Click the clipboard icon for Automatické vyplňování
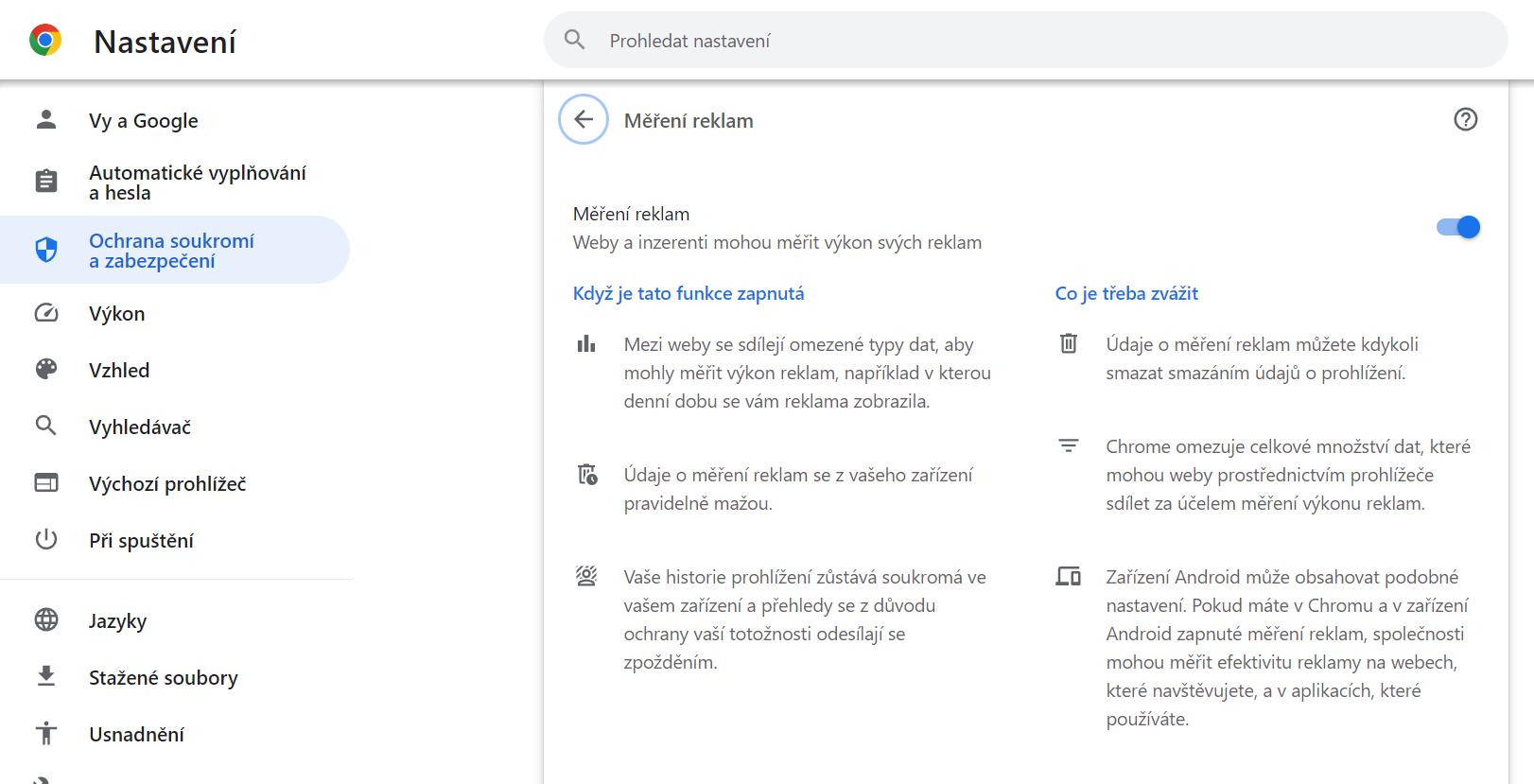 click(45, 182)
